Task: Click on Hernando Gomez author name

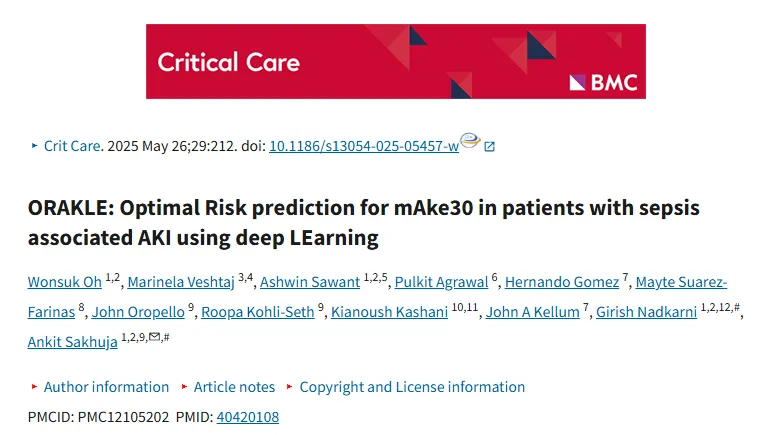Action: 562,282
